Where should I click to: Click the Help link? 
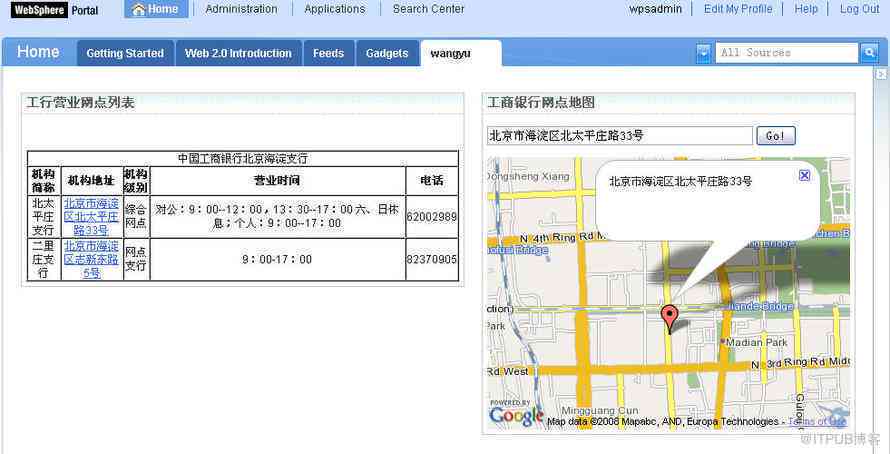tap(806, 9)
